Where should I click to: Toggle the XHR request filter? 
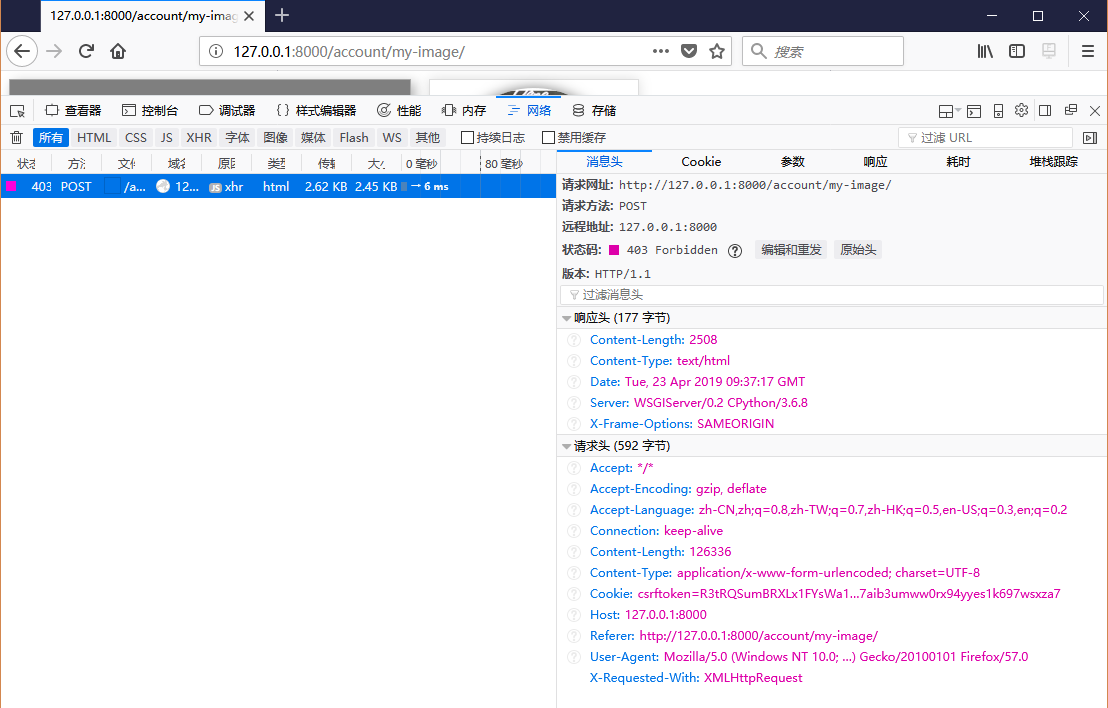(x=199, y=138)
